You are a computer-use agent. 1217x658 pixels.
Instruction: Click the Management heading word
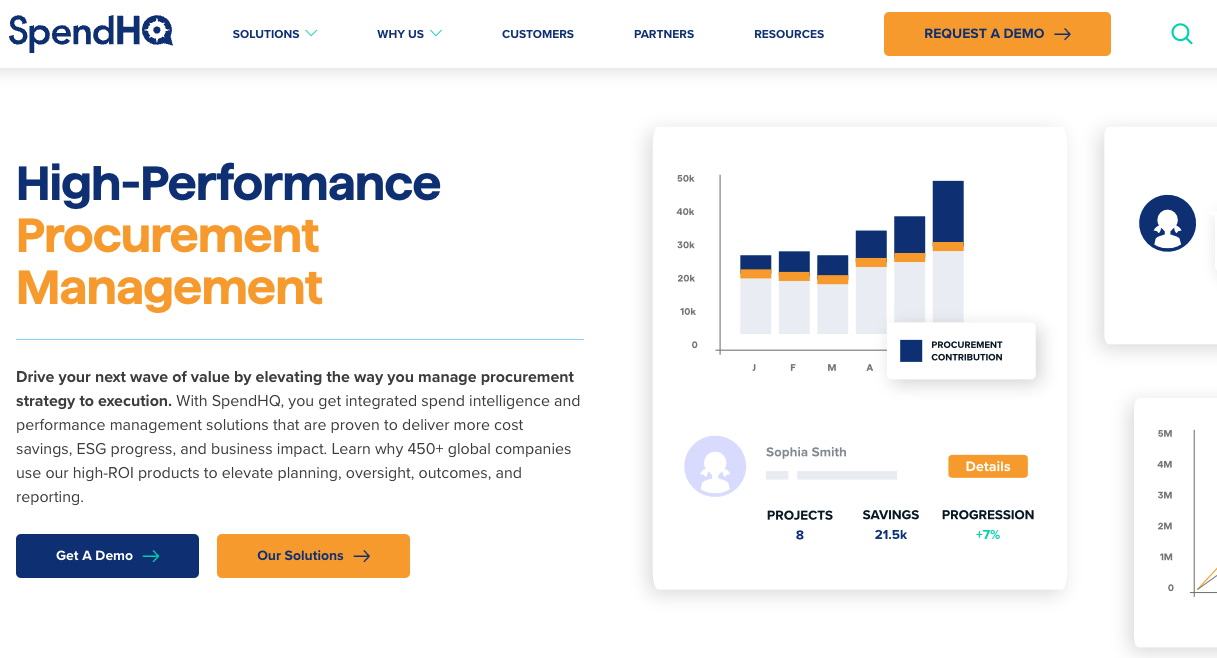point(170,288)
